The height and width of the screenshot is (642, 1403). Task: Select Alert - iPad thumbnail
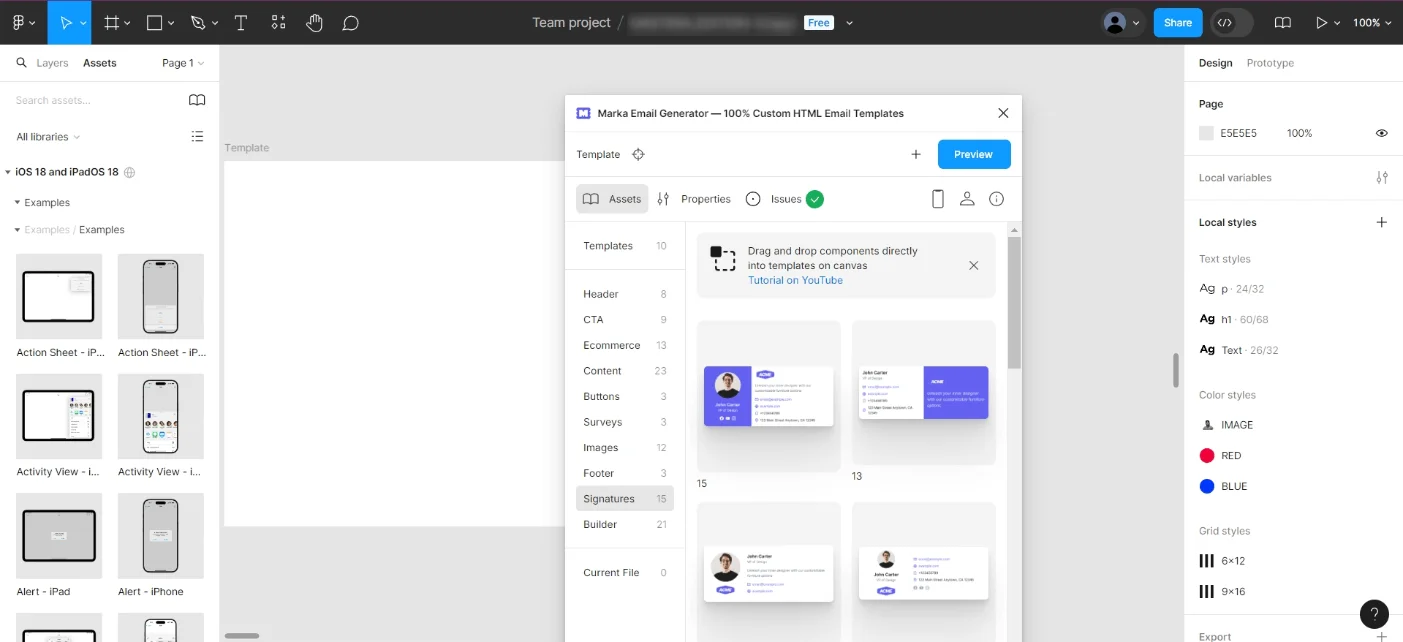pos(59,535)
